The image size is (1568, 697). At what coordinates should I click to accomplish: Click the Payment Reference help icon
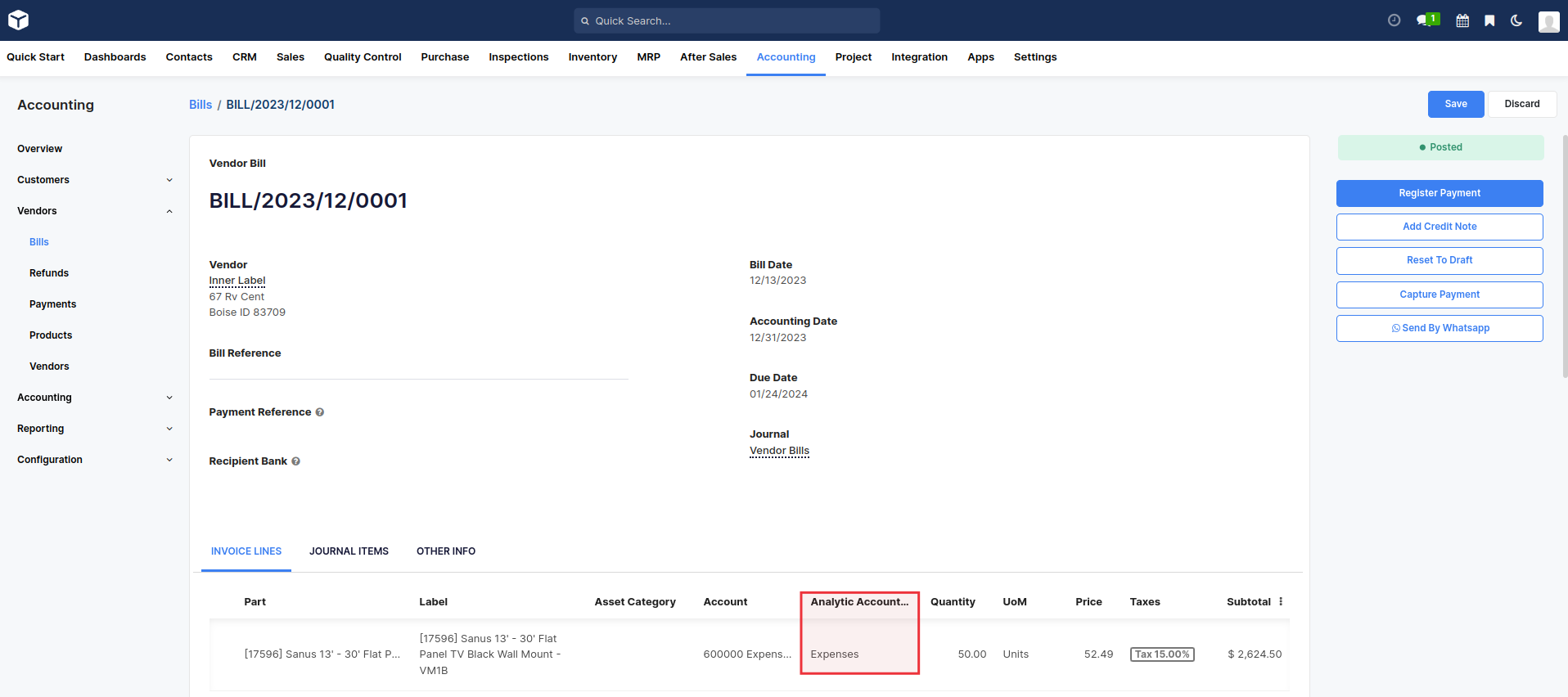320,412
